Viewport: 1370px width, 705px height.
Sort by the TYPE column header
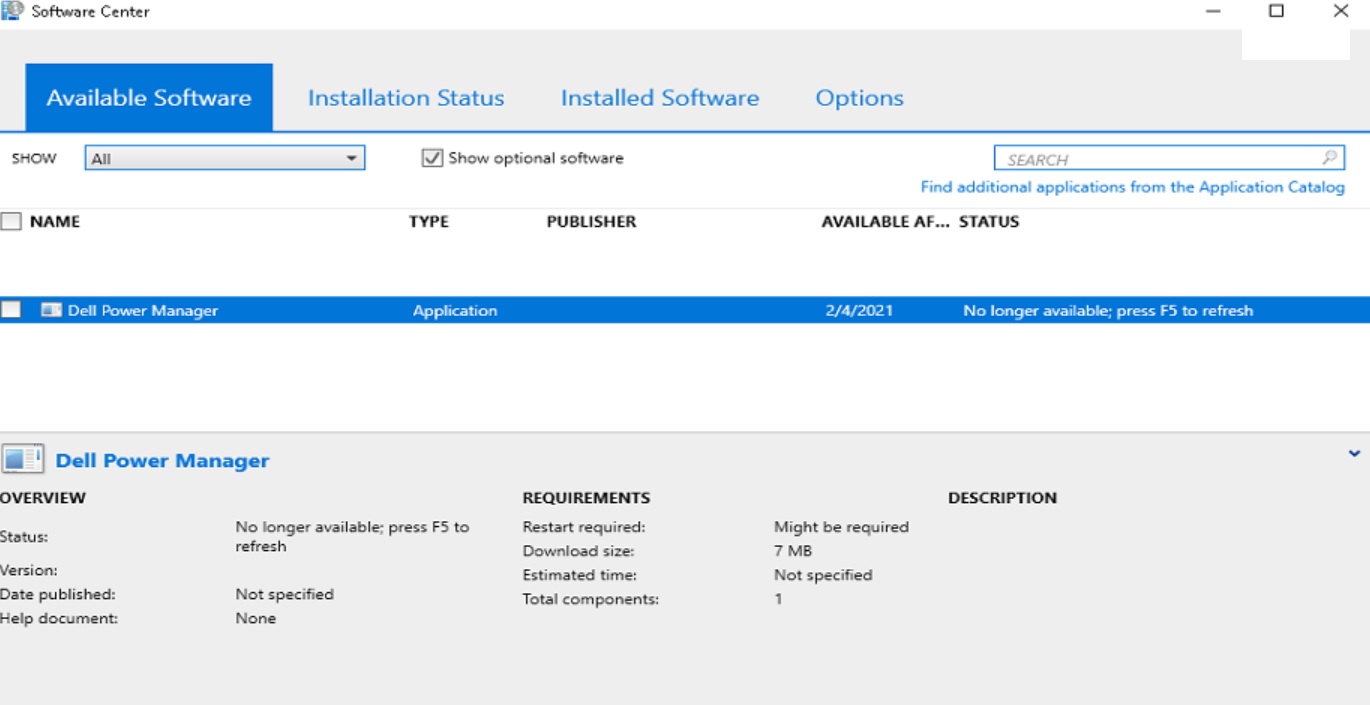pyautogui.click(x=429, y=222)
